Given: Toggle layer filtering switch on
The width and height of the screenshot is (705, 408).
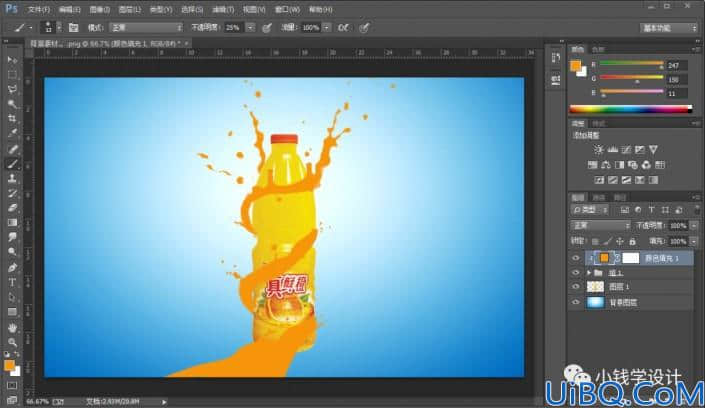Looking at the screenshot, I should pyautogui.click(x=696, y=210).
